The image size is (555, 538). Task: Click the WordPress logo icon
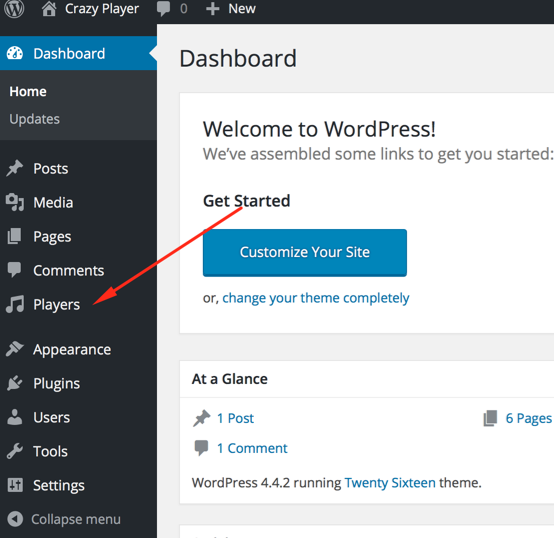(14, 8)
